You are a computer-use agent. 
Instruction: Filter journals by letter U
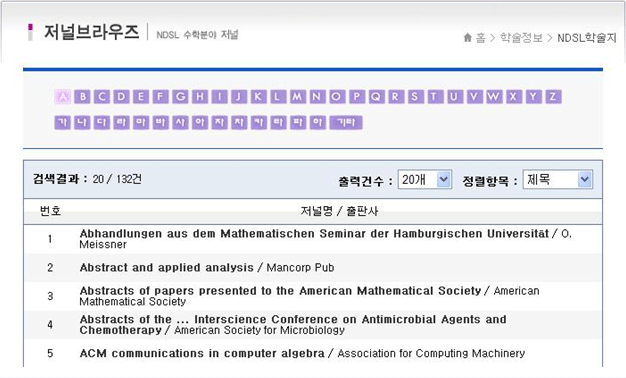[x=455, y=97]
